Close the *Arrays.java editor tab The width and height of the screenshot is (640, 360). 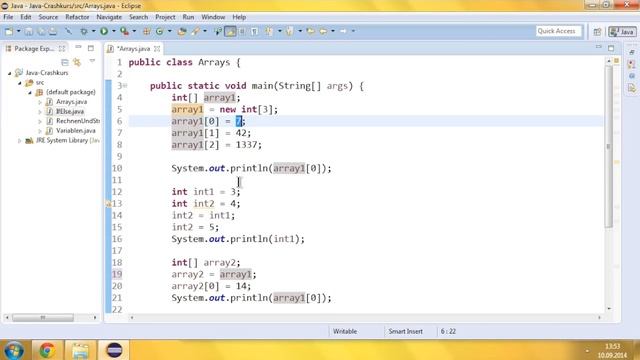(157, 49)
